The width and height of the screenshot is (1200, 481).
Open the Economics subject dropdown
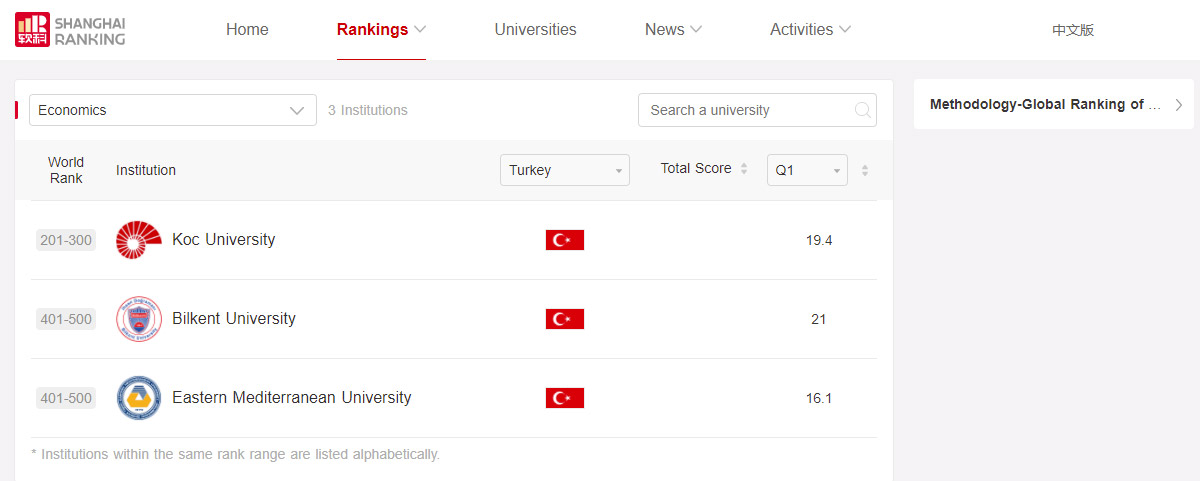click(x=172, y=110)
